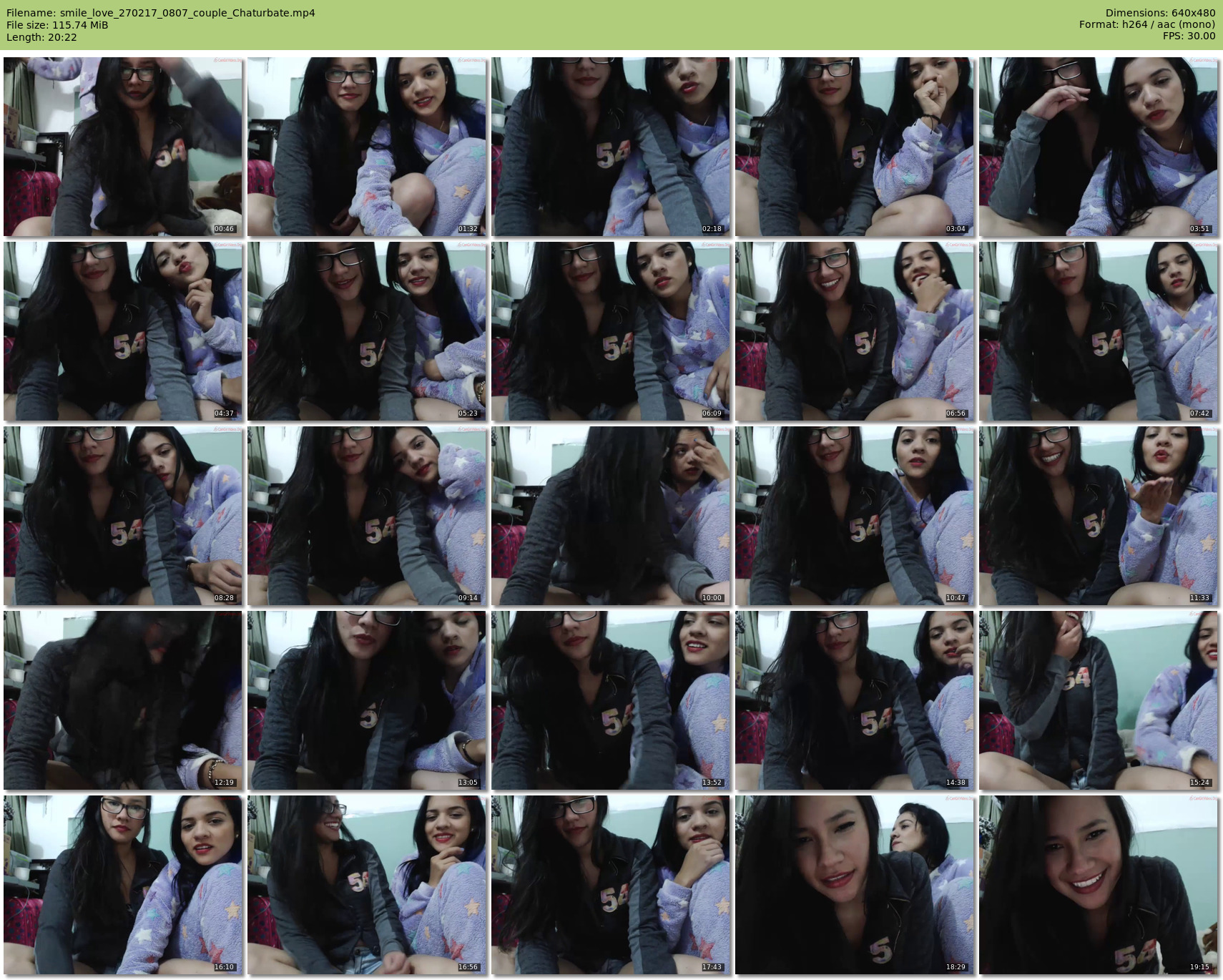This screenshot has height=980, width=1223.
Task: Click the frame timestamped 07:42
Action: pyautogui.click(x=1099, y=331)
